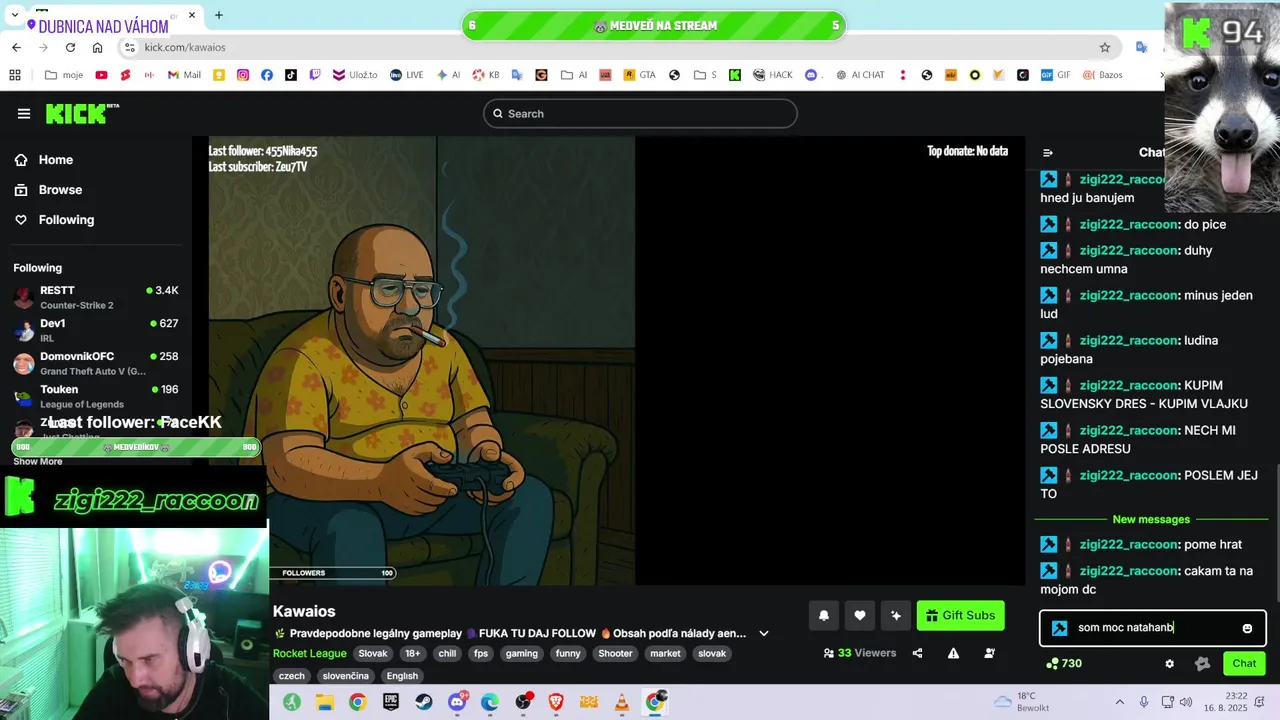This screenshot has height=720, width=1280.
Task: Expand the stream title chevron
Action: click(x=764, y=633)
